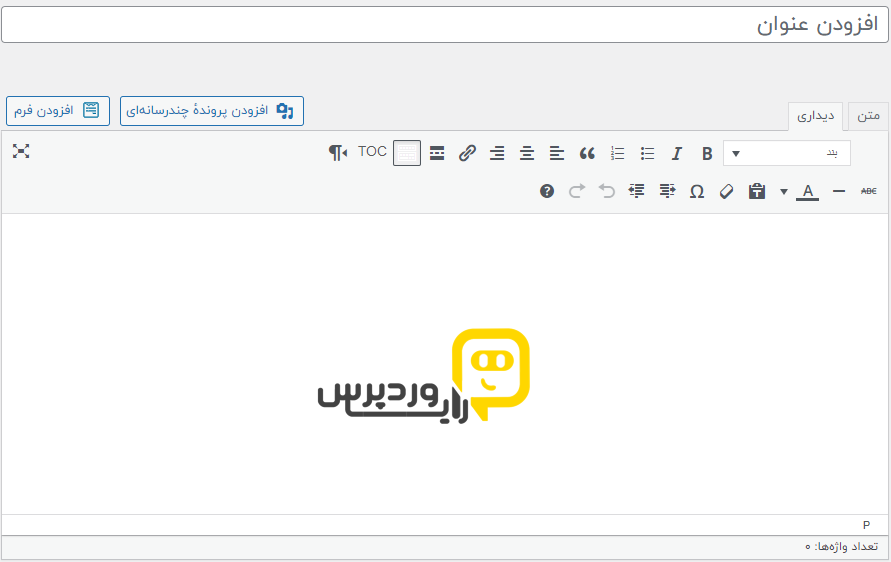Select the logo image in editor
Viewport: 891px width, 562px height.
(423, 376)
